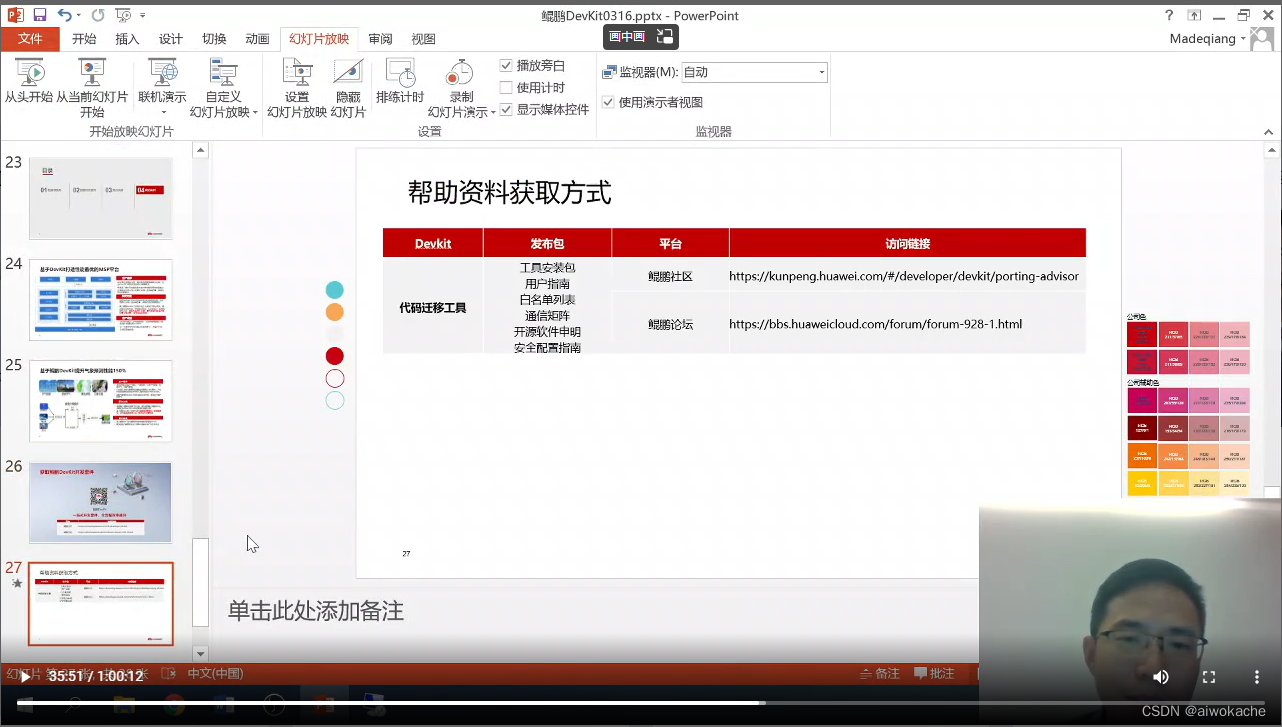Click the 批注 comments status bar icon
Screen dimensions: 1282x727
click(934, 674)
